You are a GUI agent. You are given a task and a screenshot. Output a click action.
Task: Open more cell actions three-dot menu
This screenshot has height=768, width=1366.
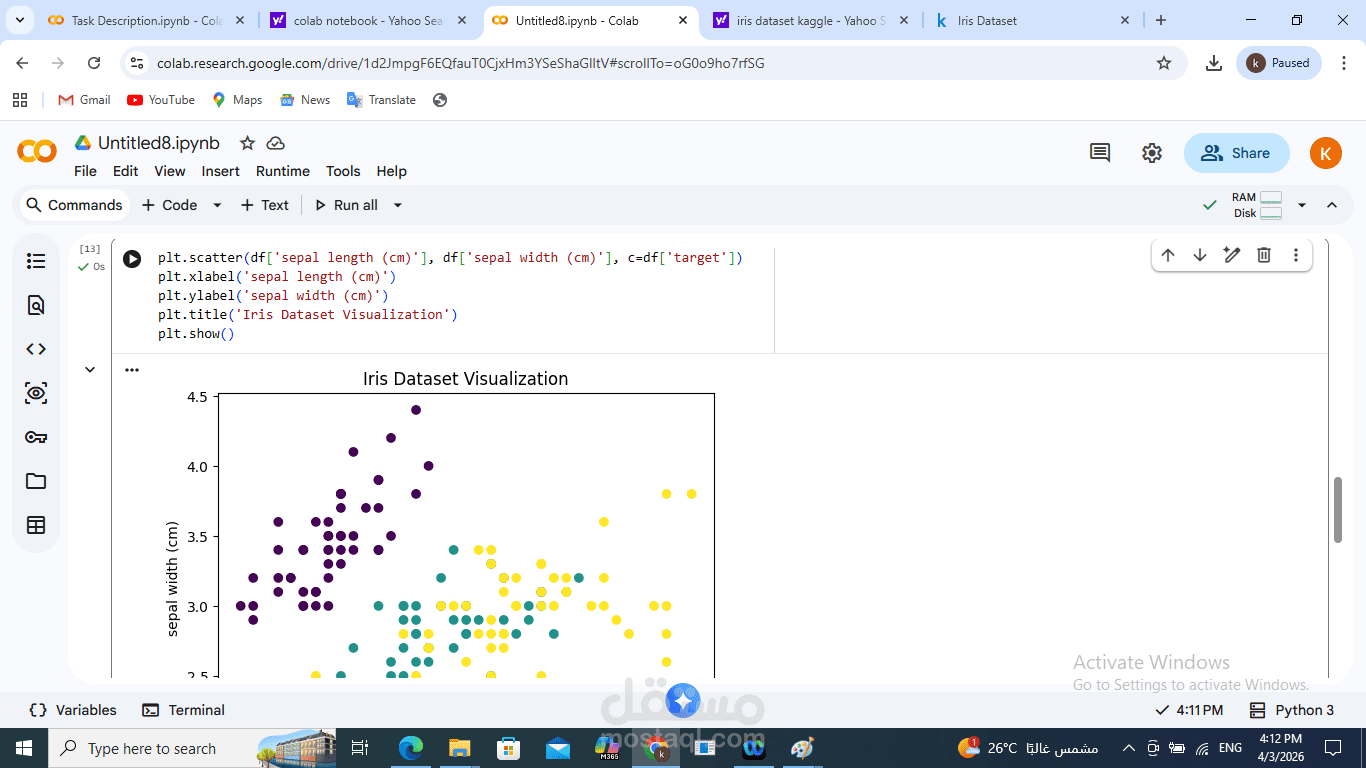coord(1296,255)
